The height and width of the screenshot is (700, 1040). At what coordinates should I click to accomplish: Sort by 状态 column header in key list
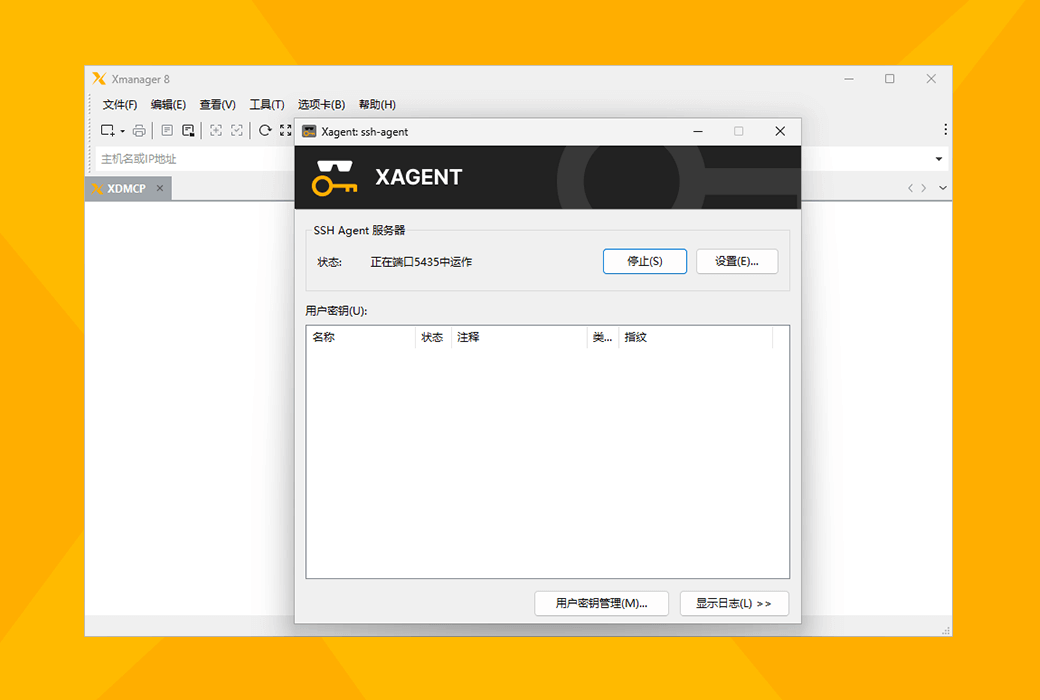433,337
